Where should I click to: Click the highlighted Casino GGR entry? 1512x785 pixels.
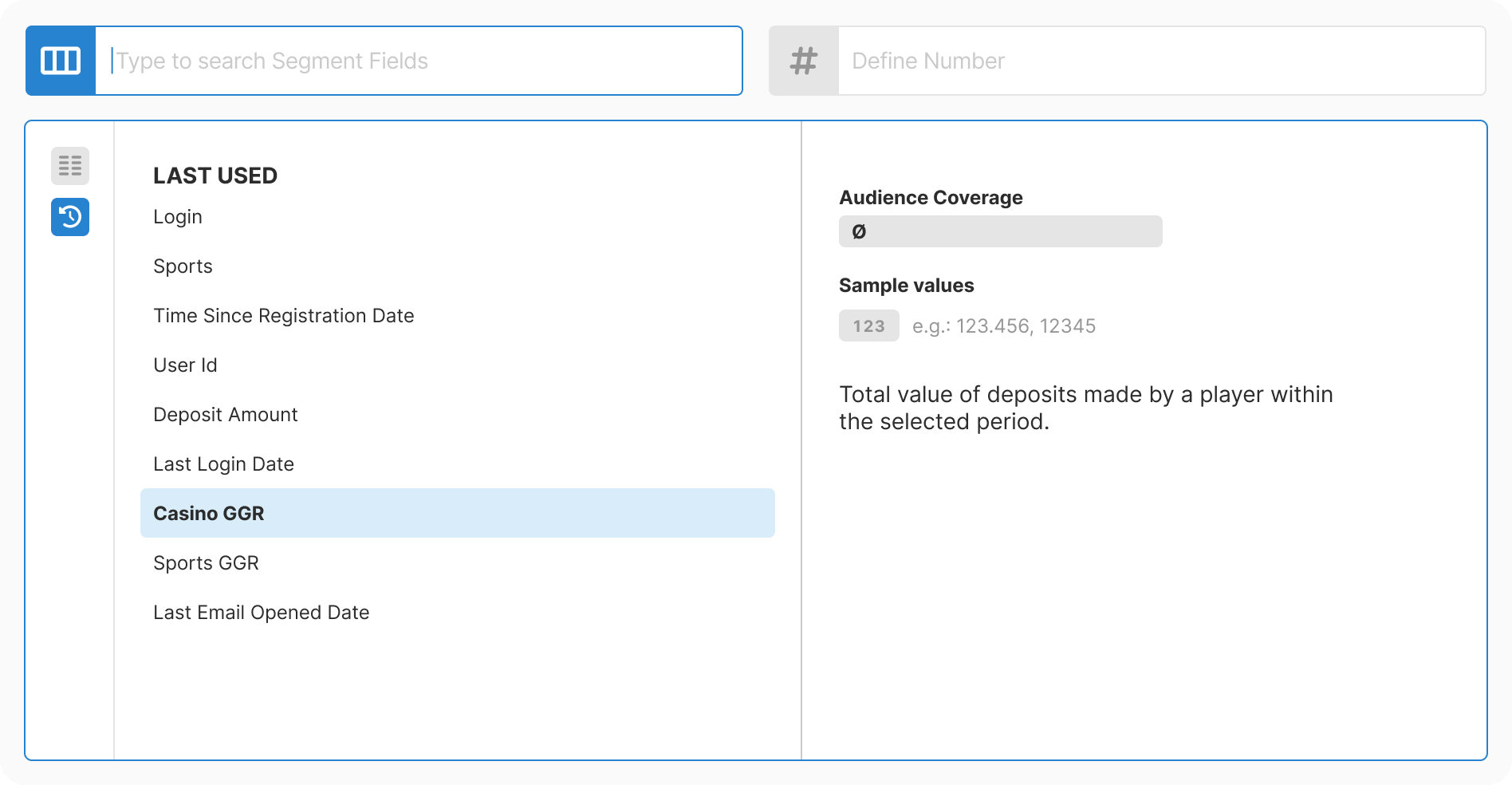point(209,514)
